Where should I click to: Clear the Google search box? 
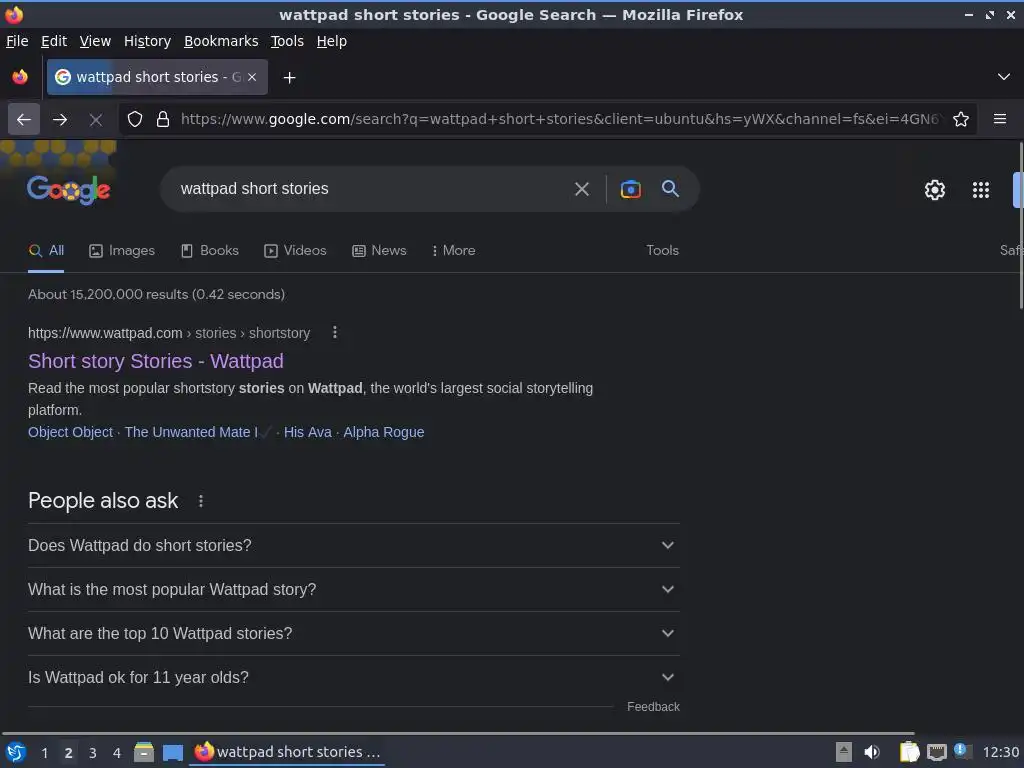[x=582, y=189]
